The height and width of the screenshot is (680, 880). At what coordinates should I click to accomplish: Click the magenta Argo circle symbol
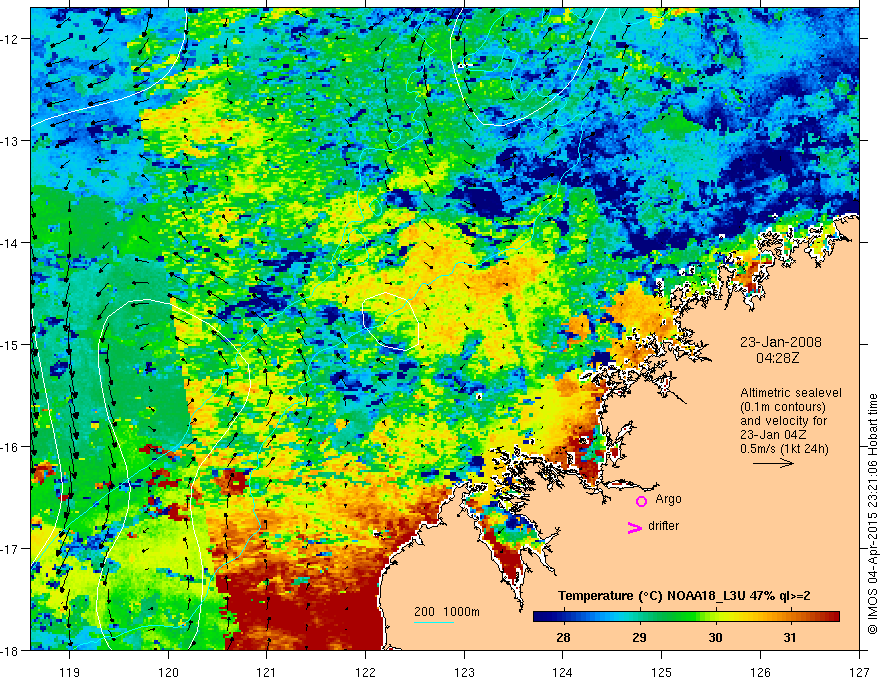641,501
